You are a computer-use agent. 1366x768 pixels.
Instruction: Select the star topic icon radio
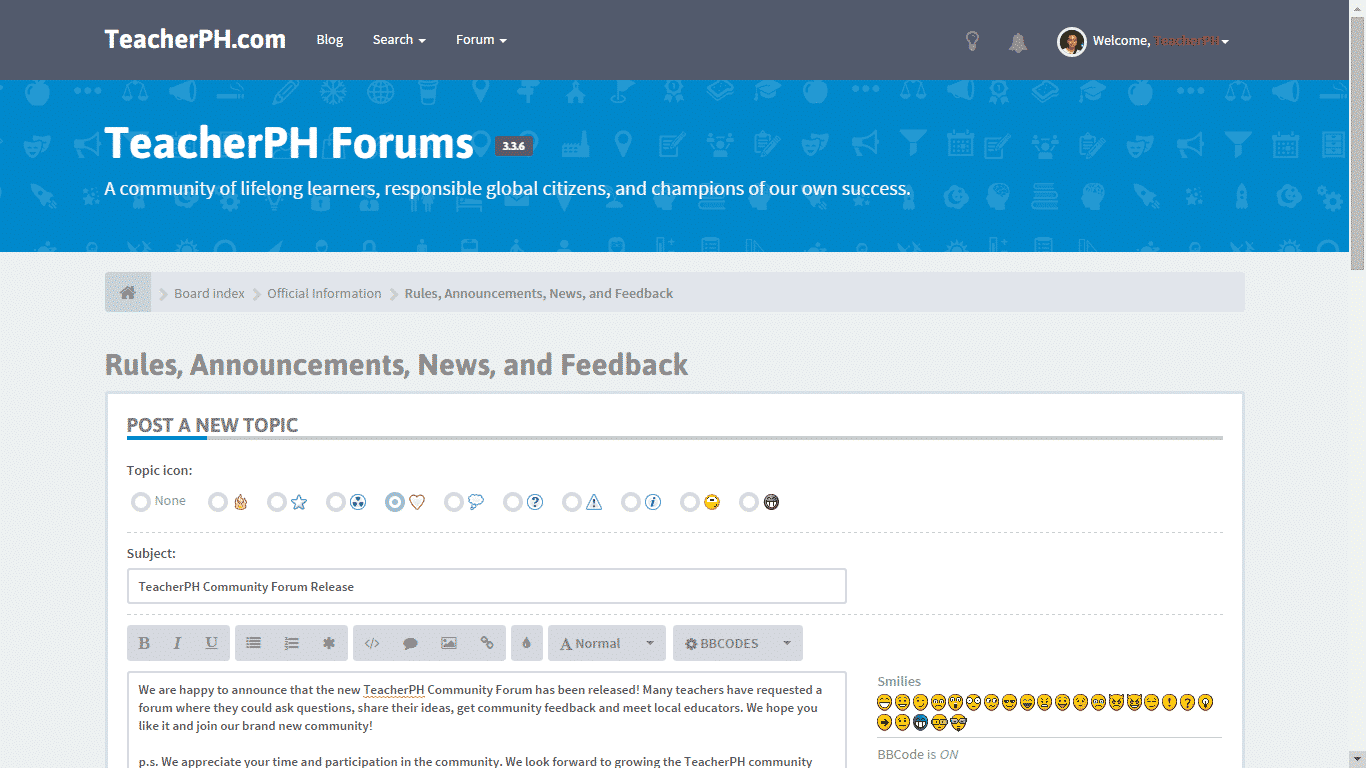277,502
